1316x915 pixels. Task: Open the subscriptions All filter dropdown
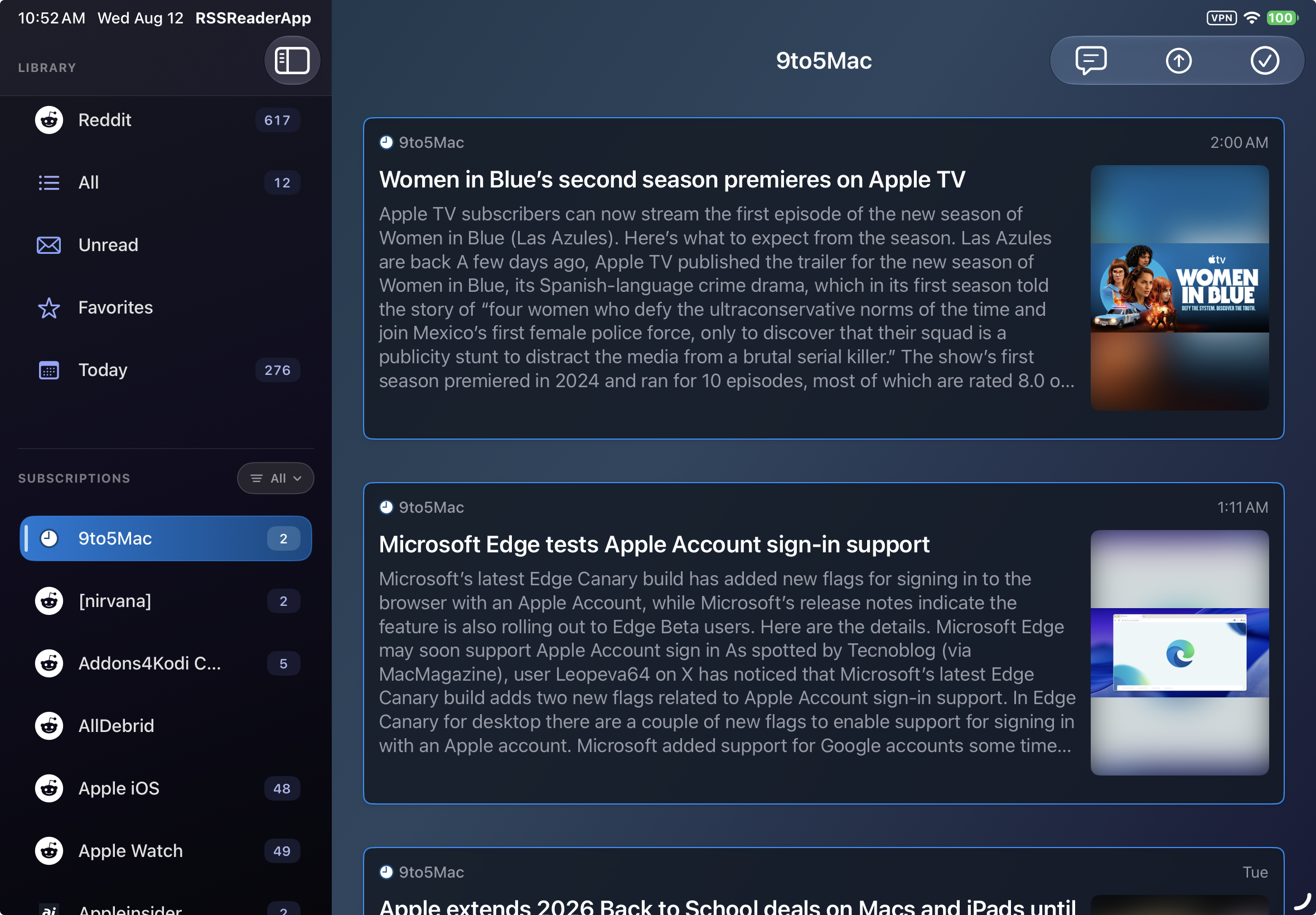coord(275,478)
